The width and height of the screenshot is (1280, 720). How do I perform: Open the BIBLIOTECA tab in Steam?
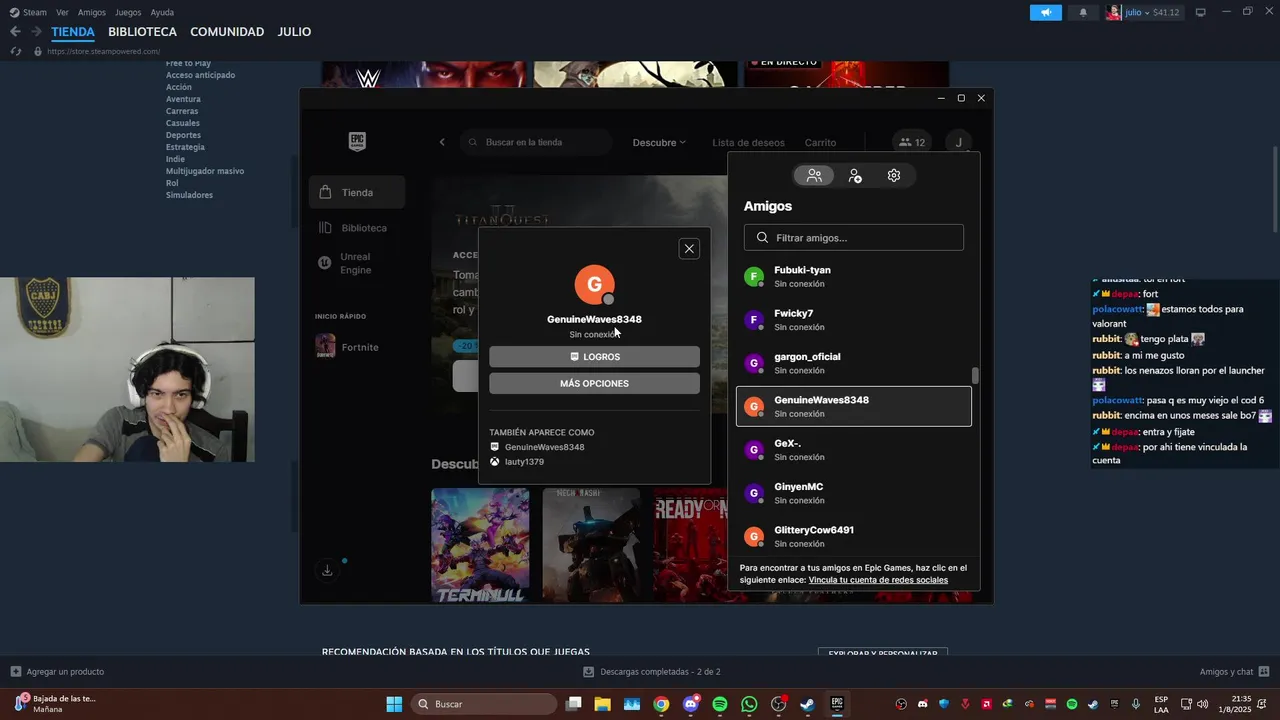click(142, 32)
